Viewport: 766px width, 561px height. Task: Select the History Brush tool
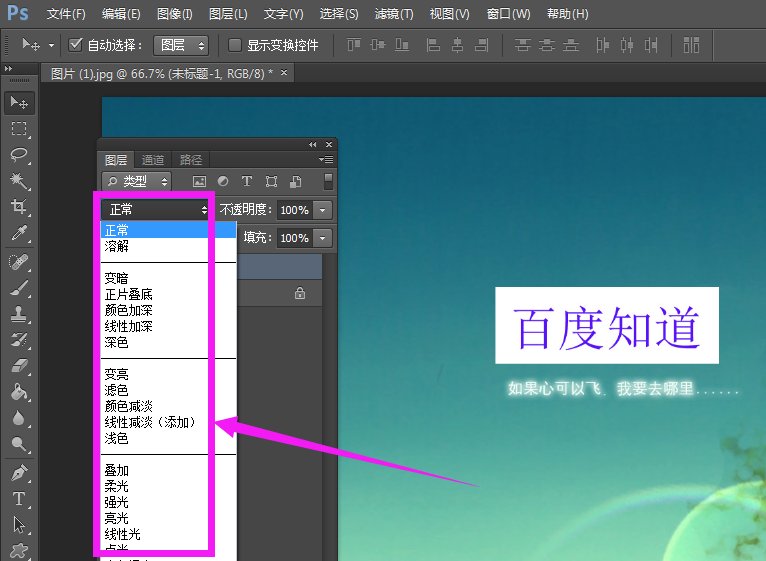19,340
